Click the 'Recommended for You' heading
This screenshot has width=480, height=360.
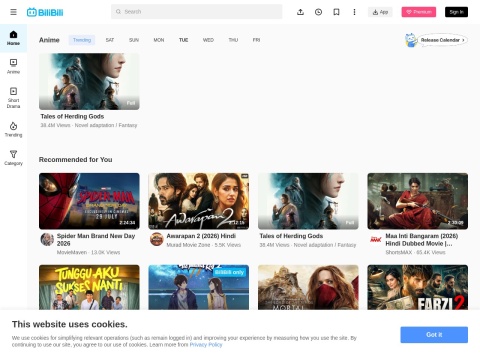click(x=76, y=160)
